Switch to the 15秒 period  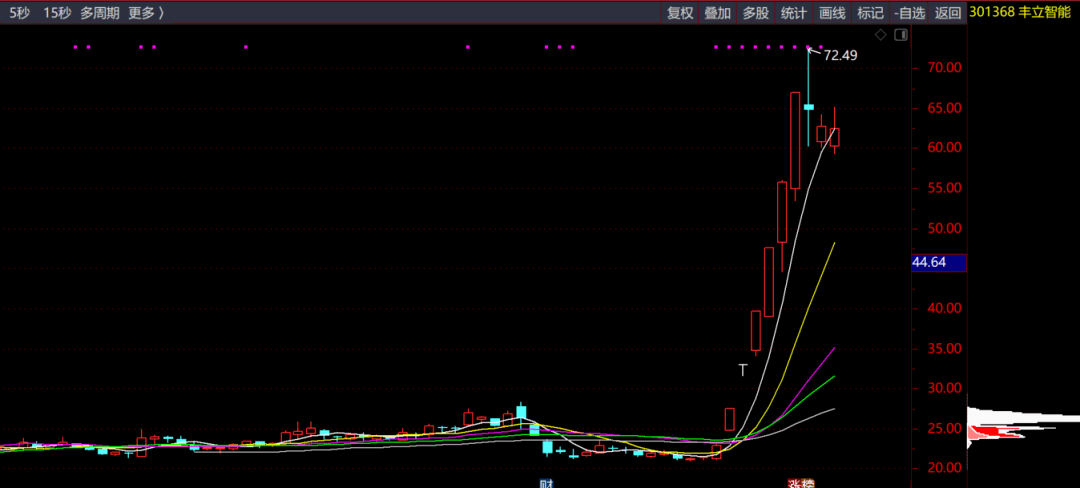pos(57,12)
